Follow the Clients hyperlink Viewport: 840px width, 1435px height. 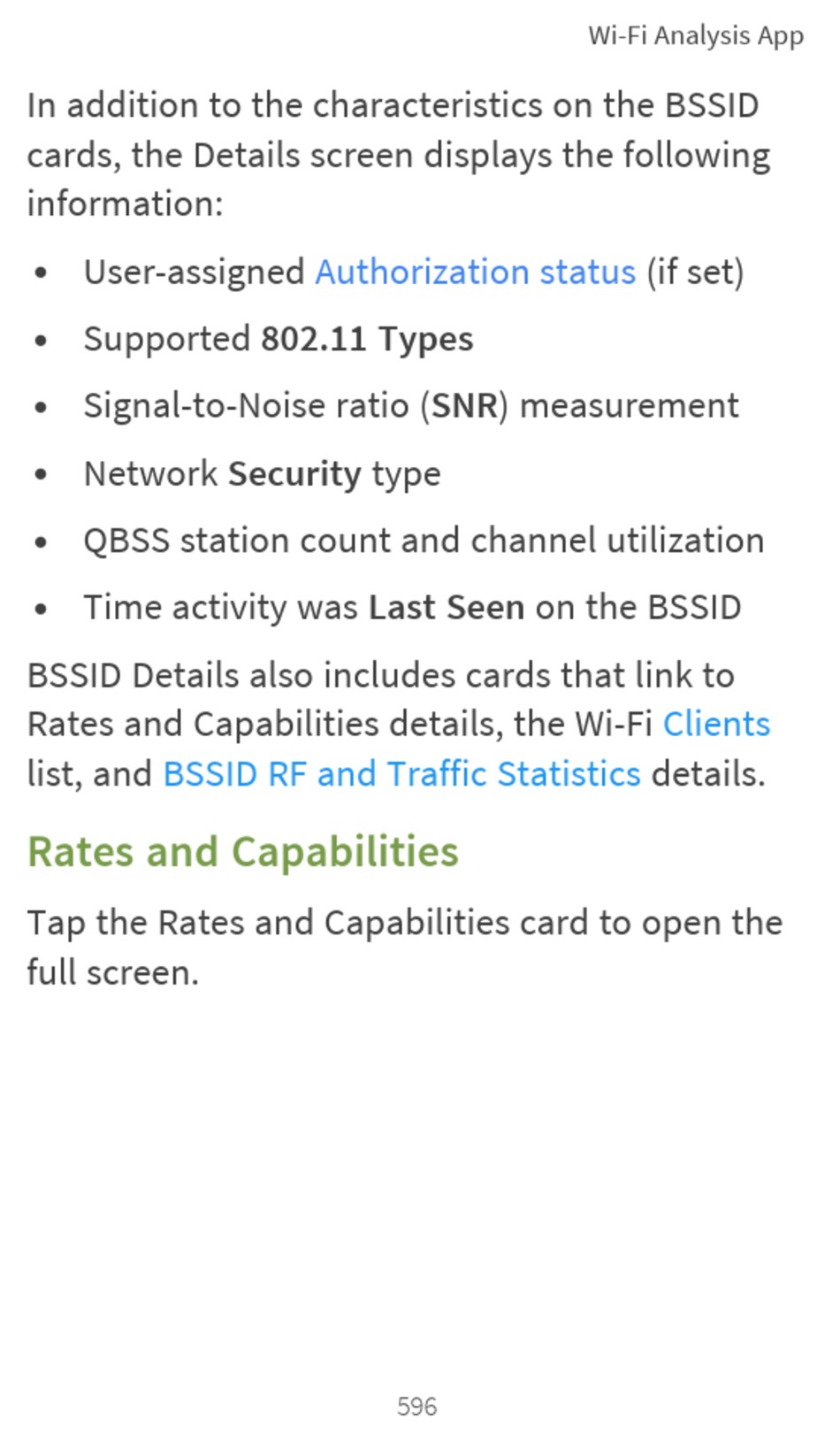[716, 725]
